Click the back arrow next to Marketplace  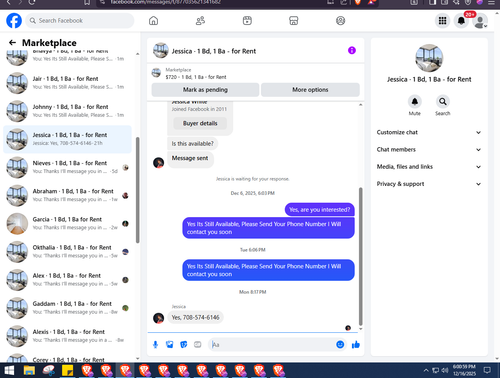click(x=12, y=42)
